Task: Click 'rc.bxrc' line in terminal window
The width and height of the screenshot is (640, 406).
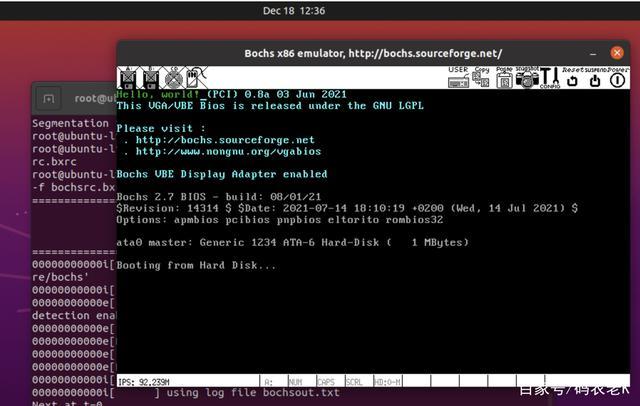Action: coord(54,162)
